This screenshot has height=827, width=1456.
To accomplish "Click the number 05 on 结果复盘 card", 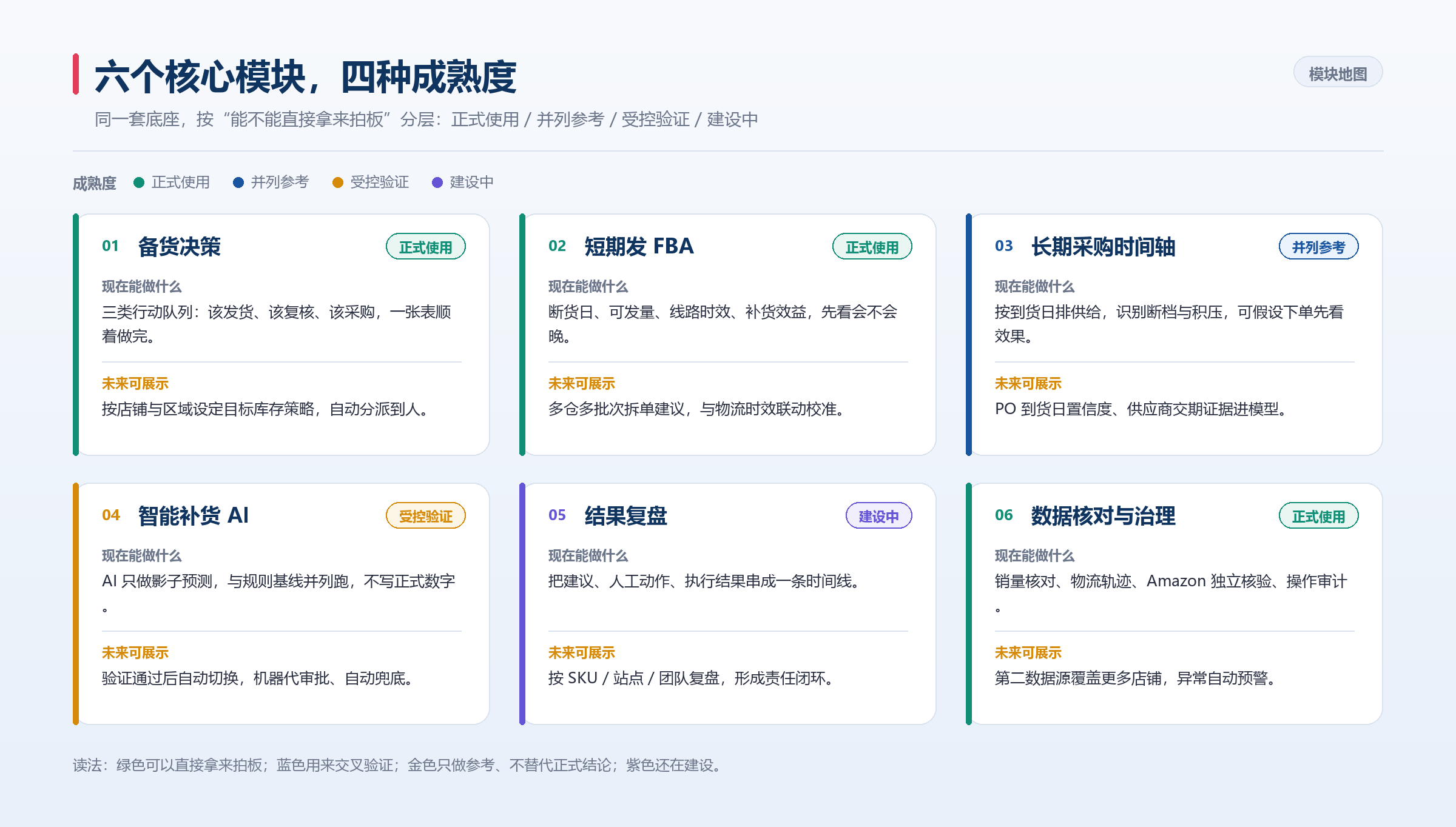I will click(557, 515).
